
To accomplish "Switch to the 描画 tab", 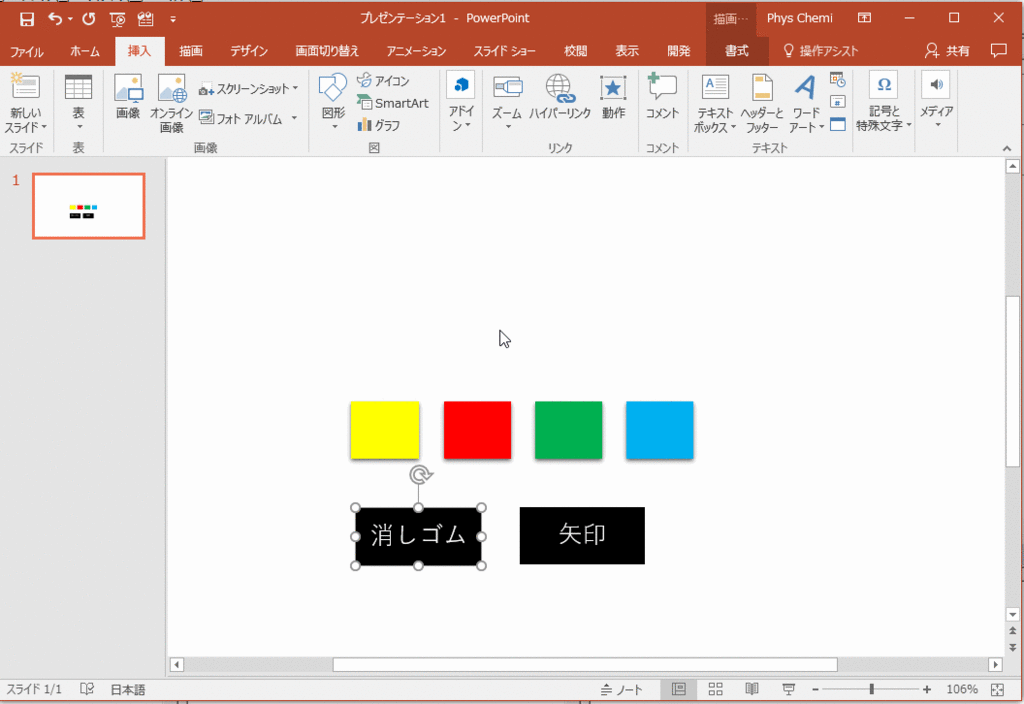I will click(x=191, y=51).
